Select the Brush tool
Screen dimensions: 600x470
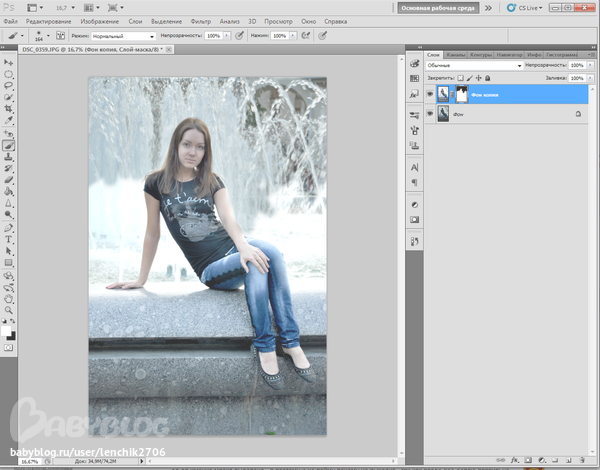9,145
